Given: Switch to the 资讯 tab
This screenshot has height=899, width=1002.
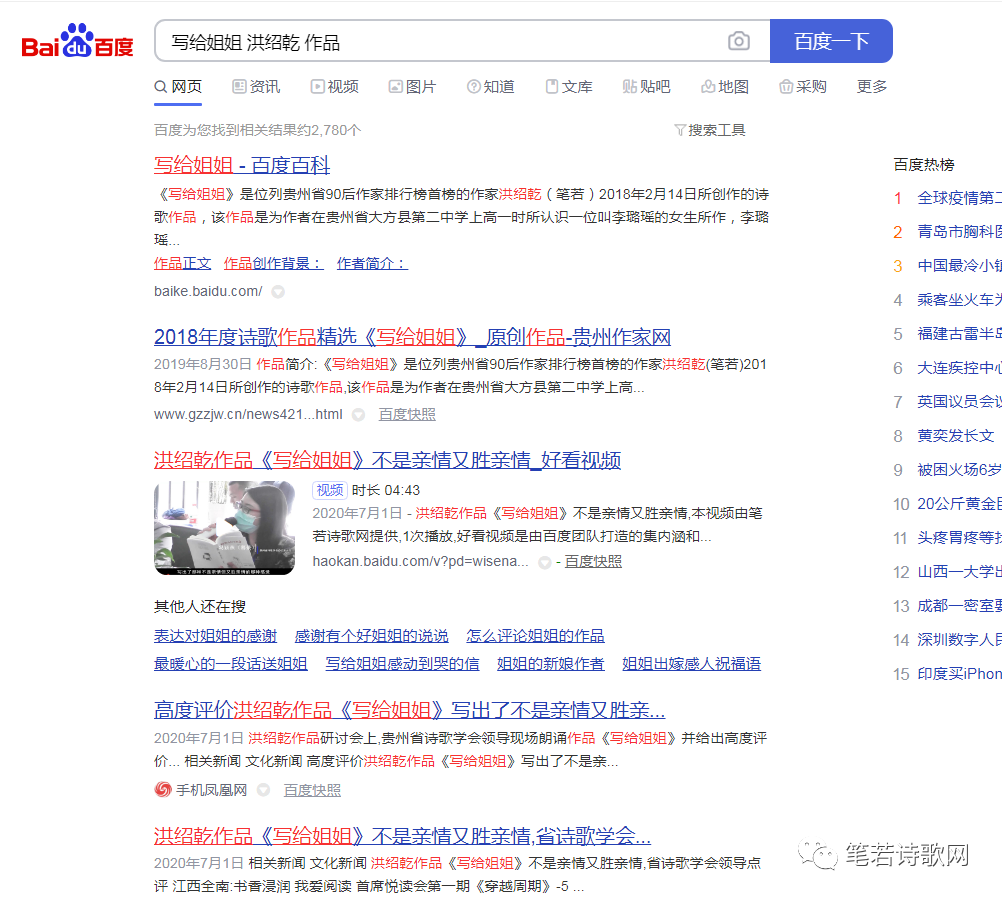Looking at the screenshot, I should (x=256, y=86).
